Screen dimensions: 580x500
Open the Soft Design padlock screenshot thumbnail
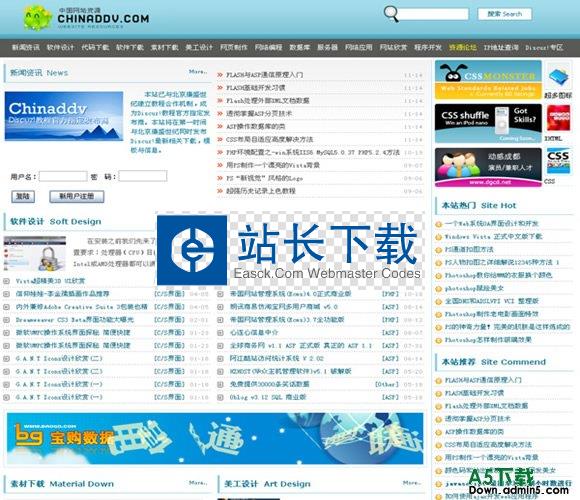35,254
